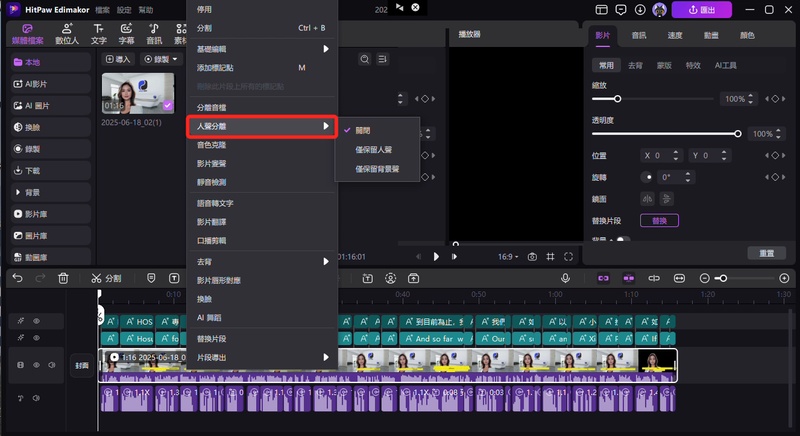Switch to the 音訊 properties tab
800x436 pixels.
pos(638,35)
